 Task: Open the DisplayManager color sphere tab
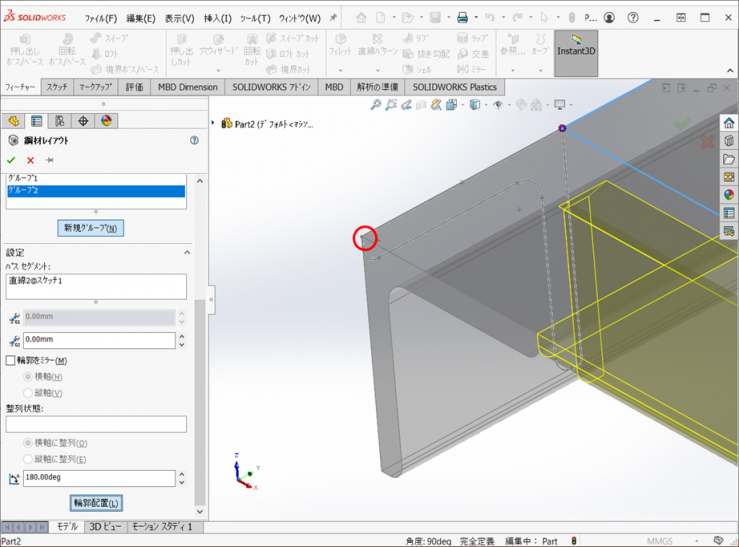[106, 121]
